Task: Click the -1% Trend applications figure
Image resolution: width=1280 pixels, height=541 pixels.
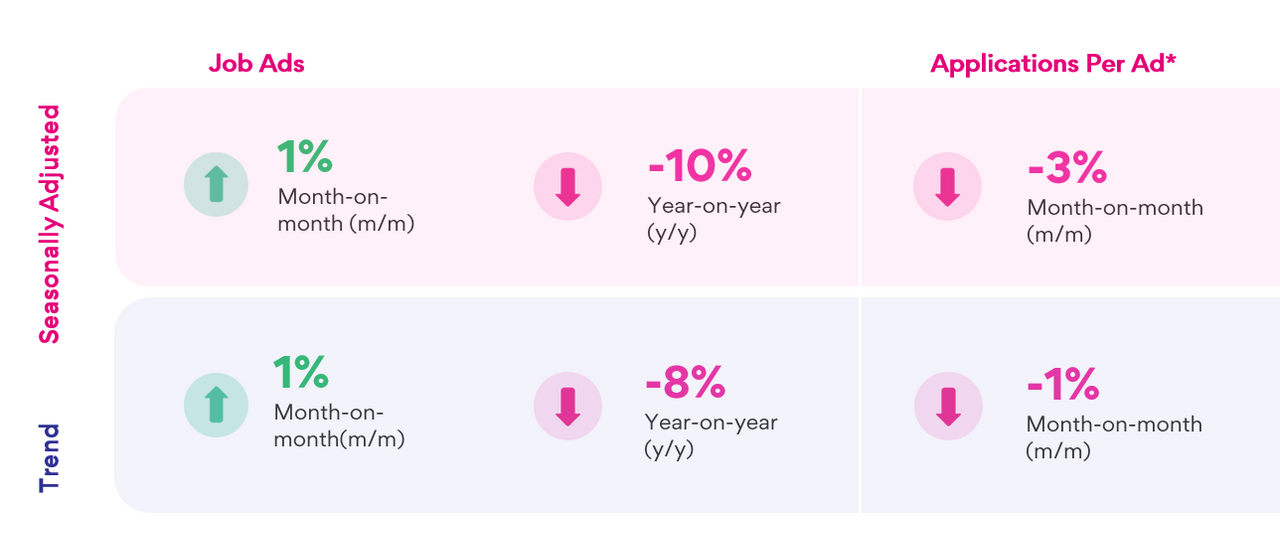Action: [x=1063, y=384]
